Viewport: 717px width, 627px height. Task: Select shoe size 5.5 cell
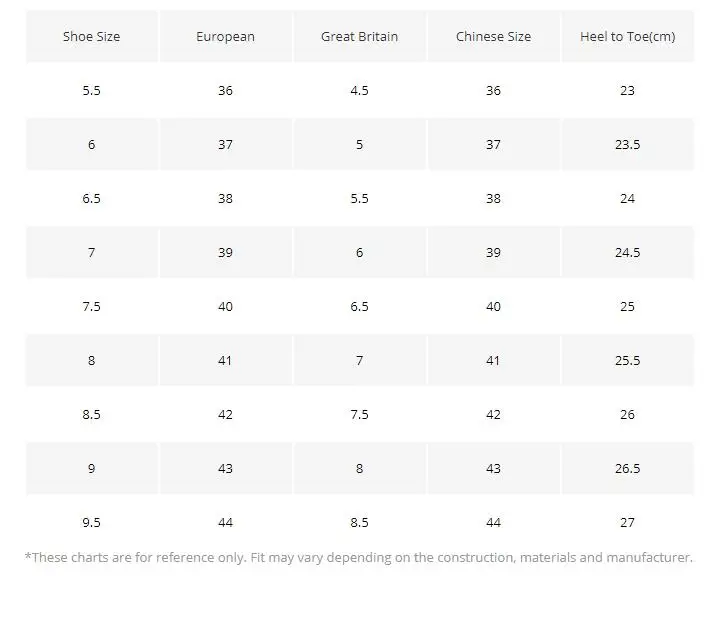pos(91,90)
